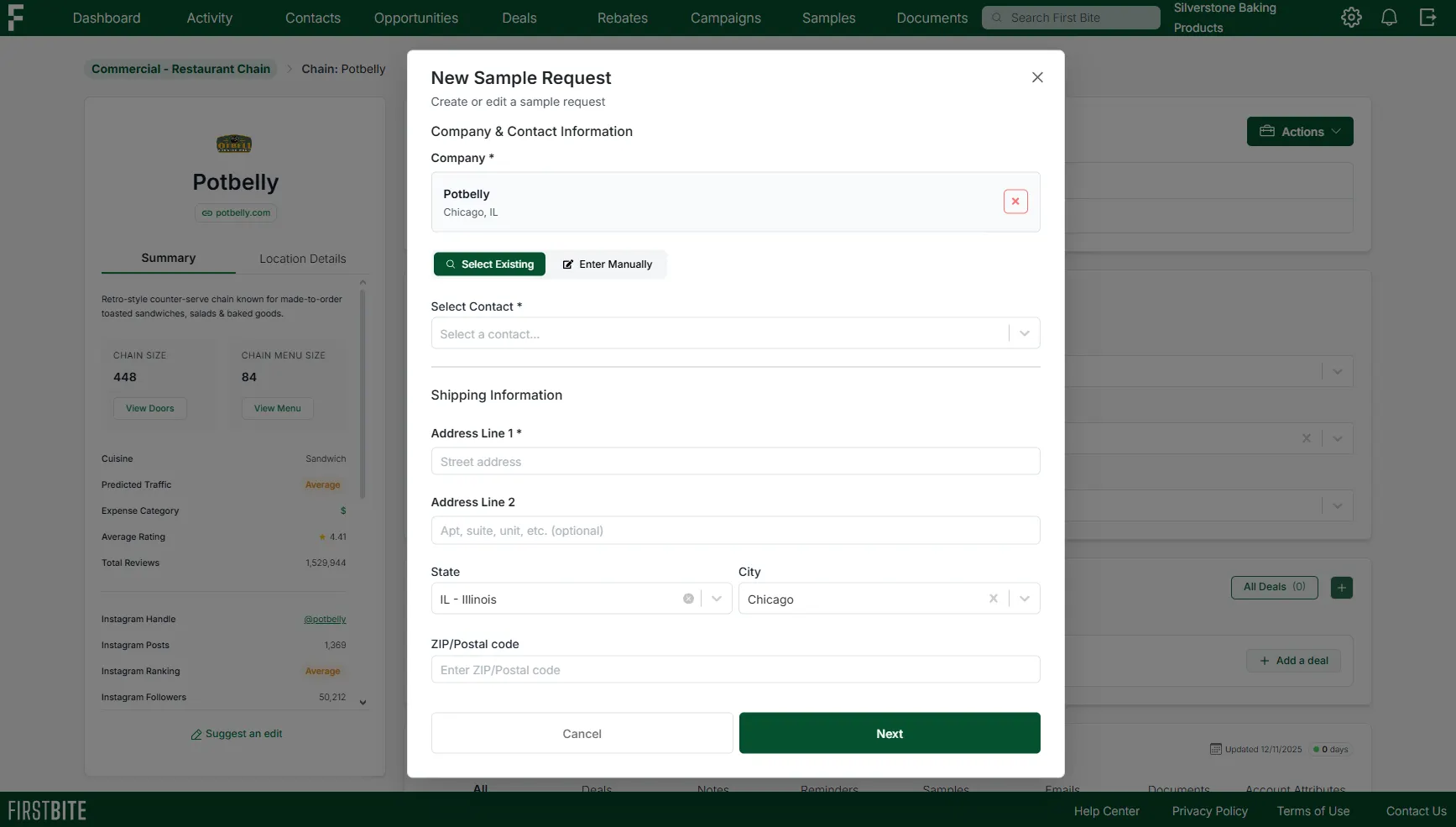Click Address Line 1 input
This screenshot has width=1456, height=827.
coord(735,461)
